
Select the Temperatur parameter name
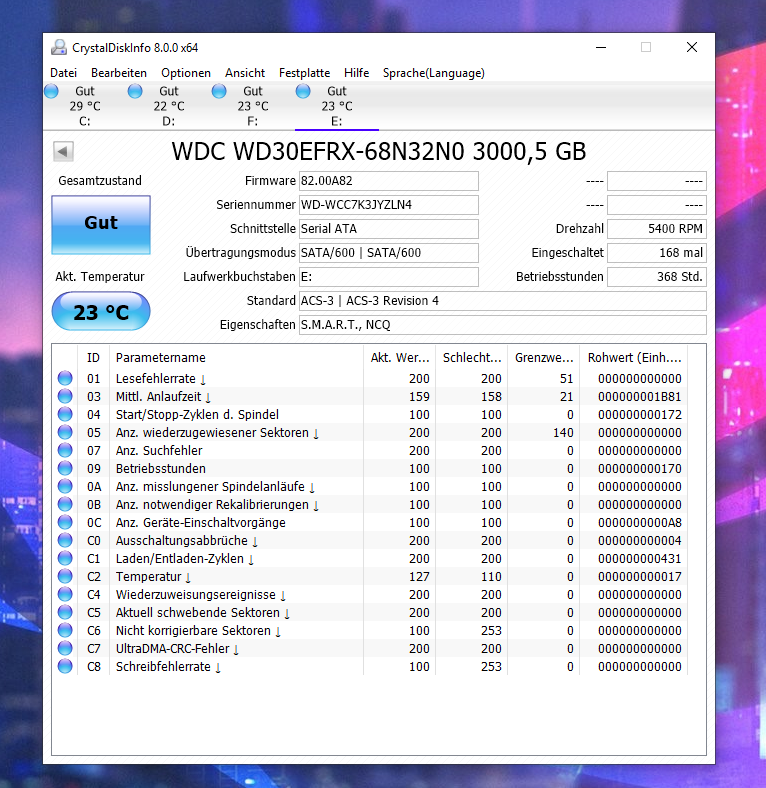click(148, 576)
